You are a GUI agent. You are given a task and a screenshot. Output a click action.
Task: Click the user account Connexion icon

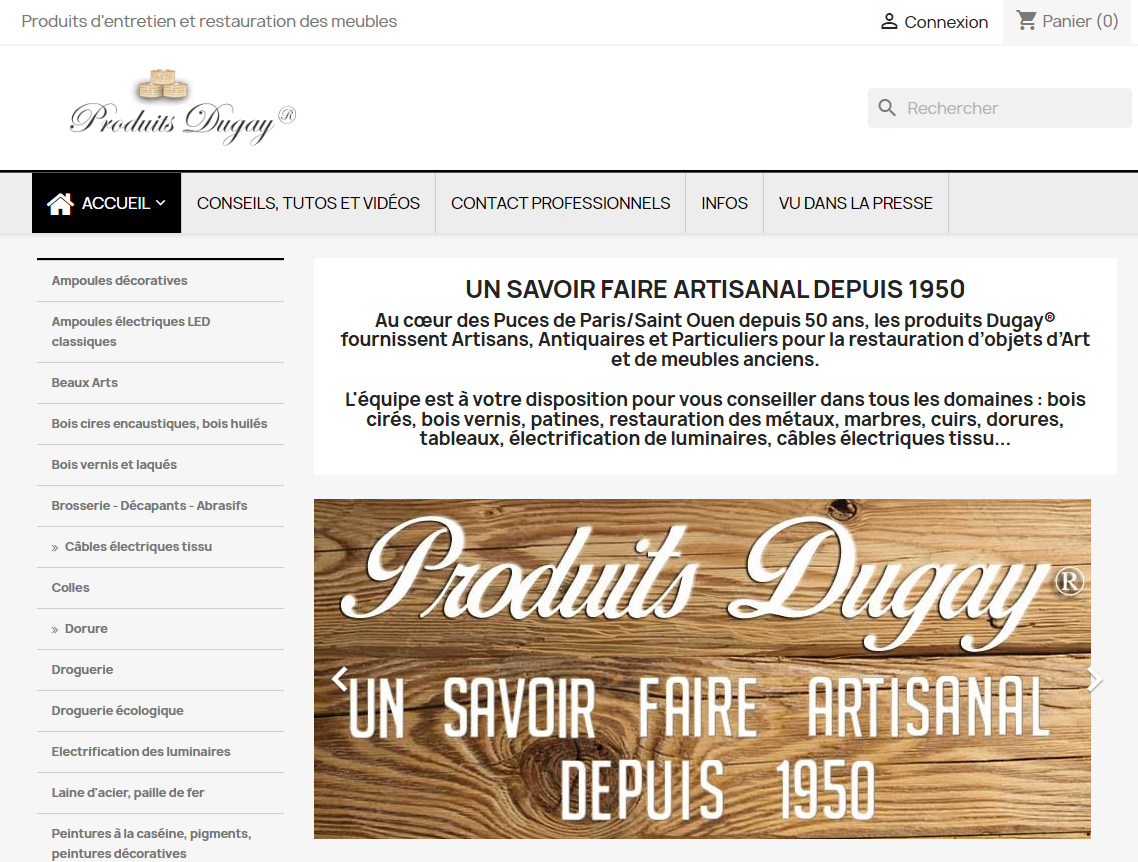(888, 21)
